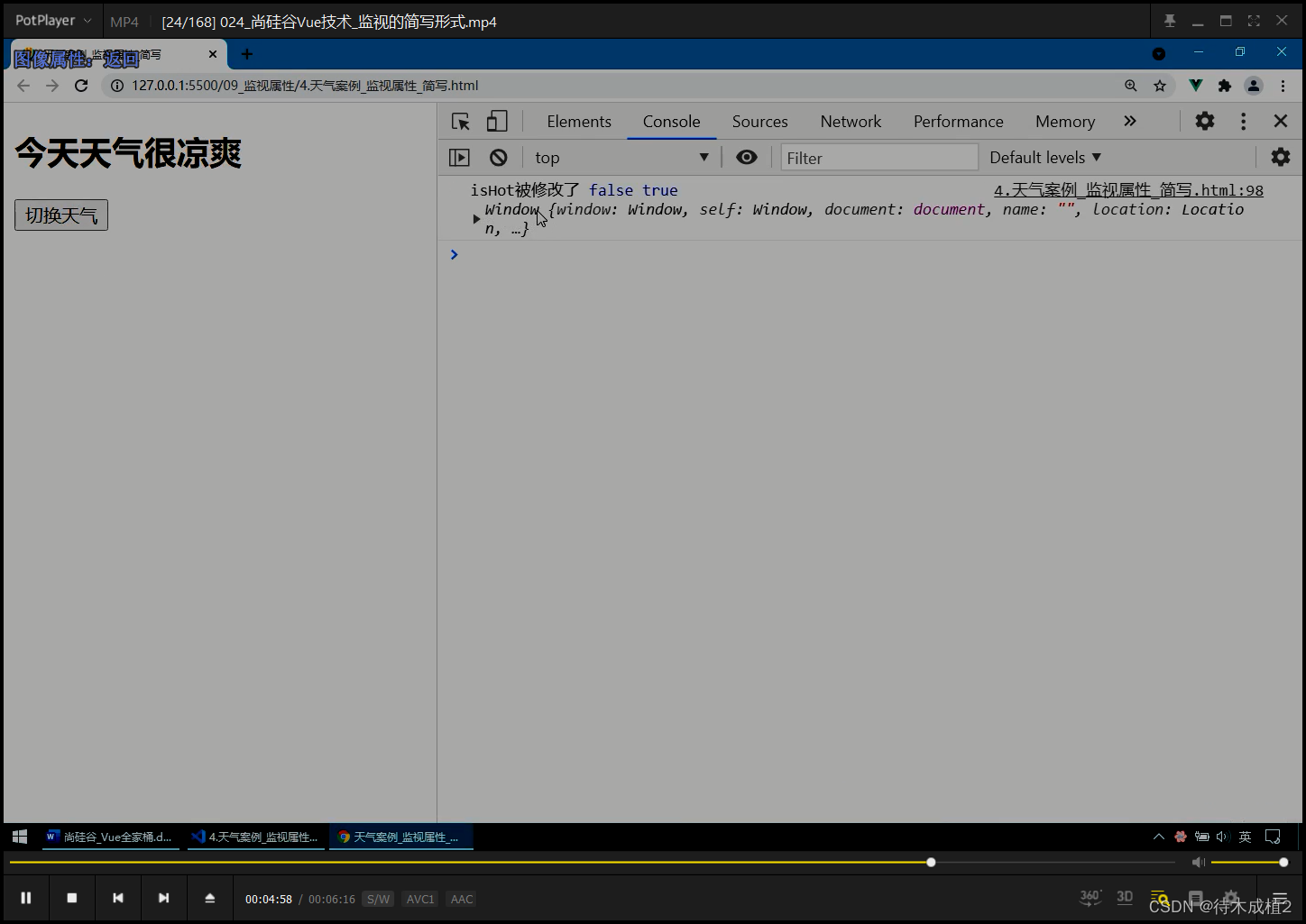This screenshot has height=924, width=1306.
Task: Jump to the previous video in playlist
Action: point(118,898)
